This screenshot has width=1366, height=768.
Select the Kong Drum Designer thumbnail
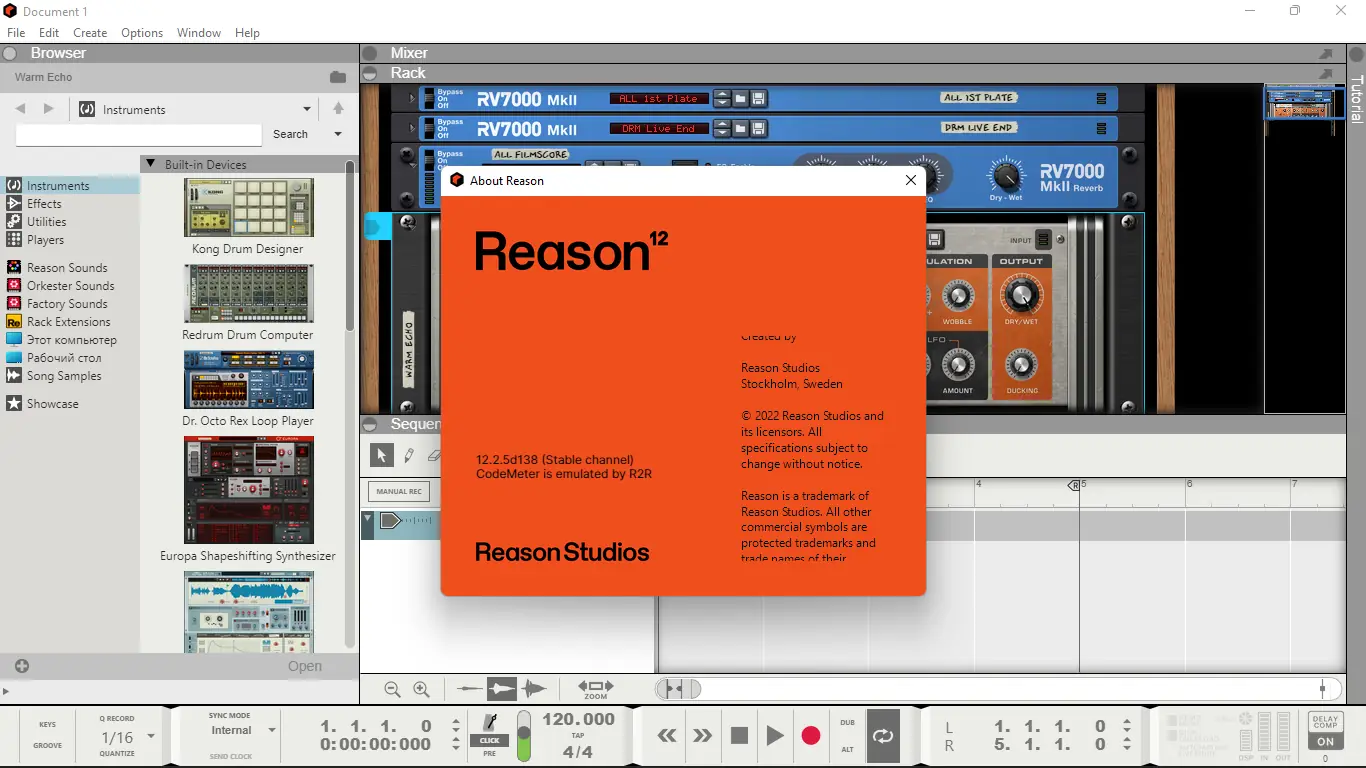248,208
